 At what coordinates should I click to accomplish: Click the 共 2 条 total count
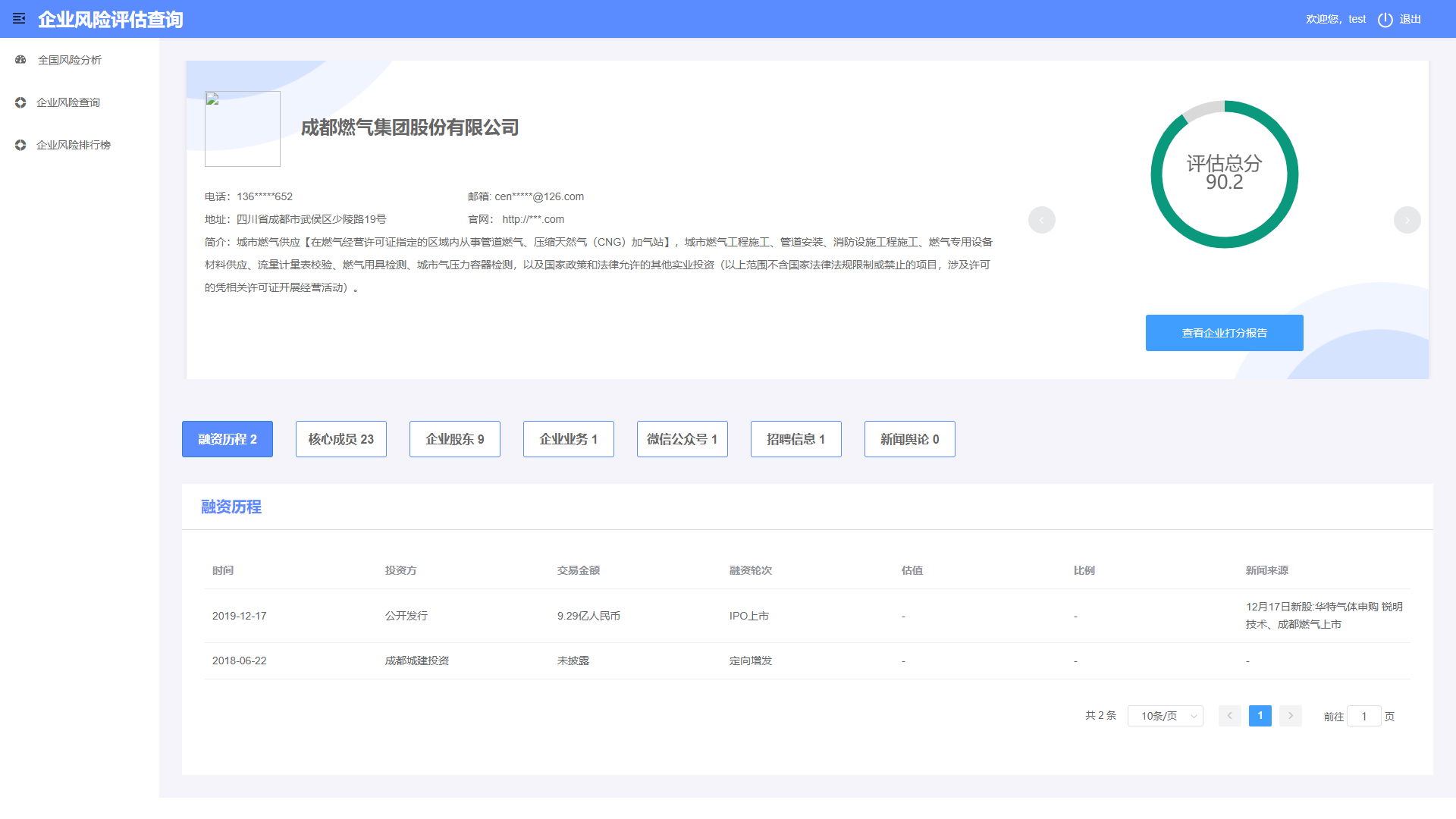[x=1101, y=715]
